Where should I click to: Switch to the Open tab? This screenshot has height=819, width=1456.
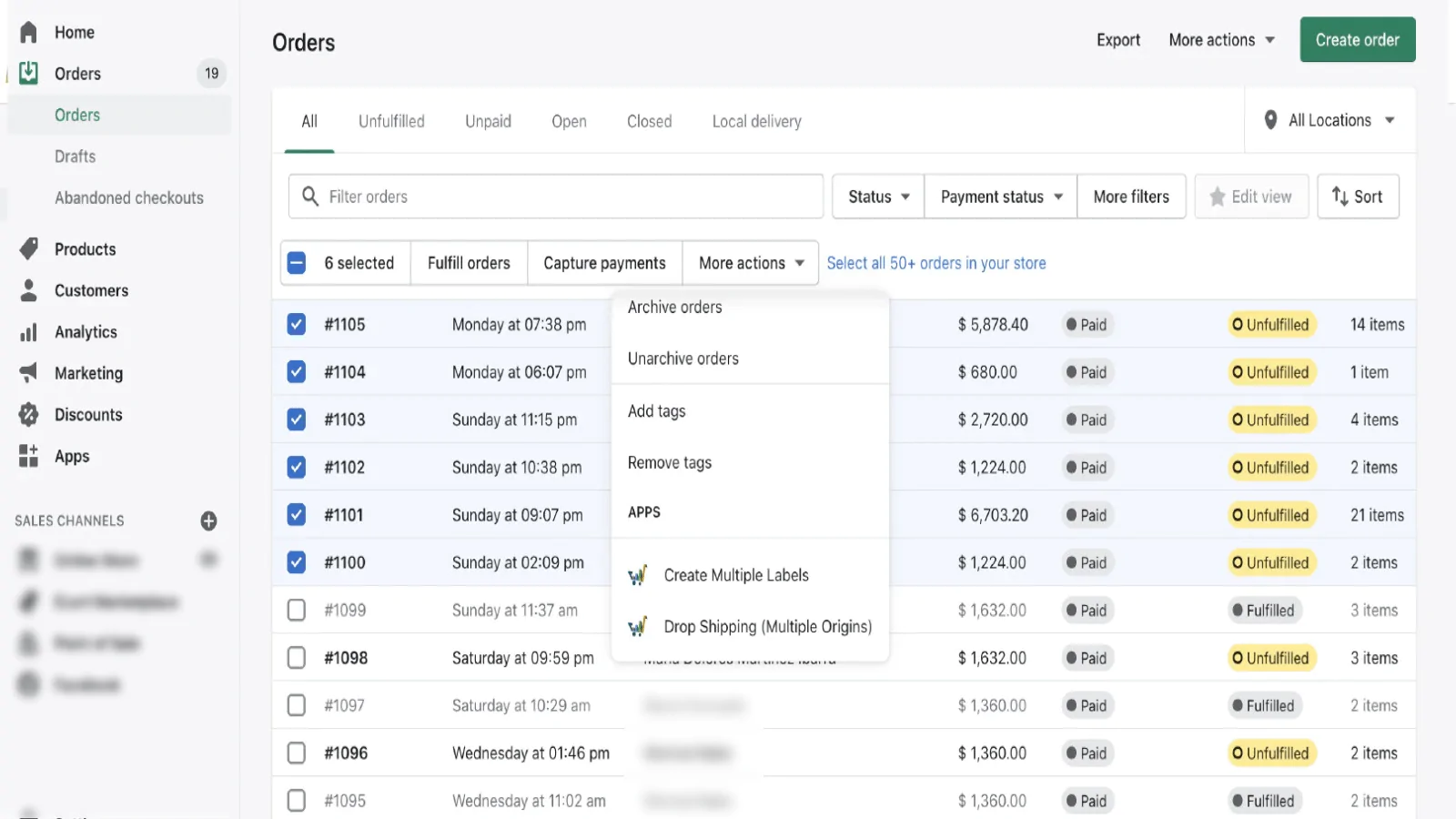click(x=569, y=121)
